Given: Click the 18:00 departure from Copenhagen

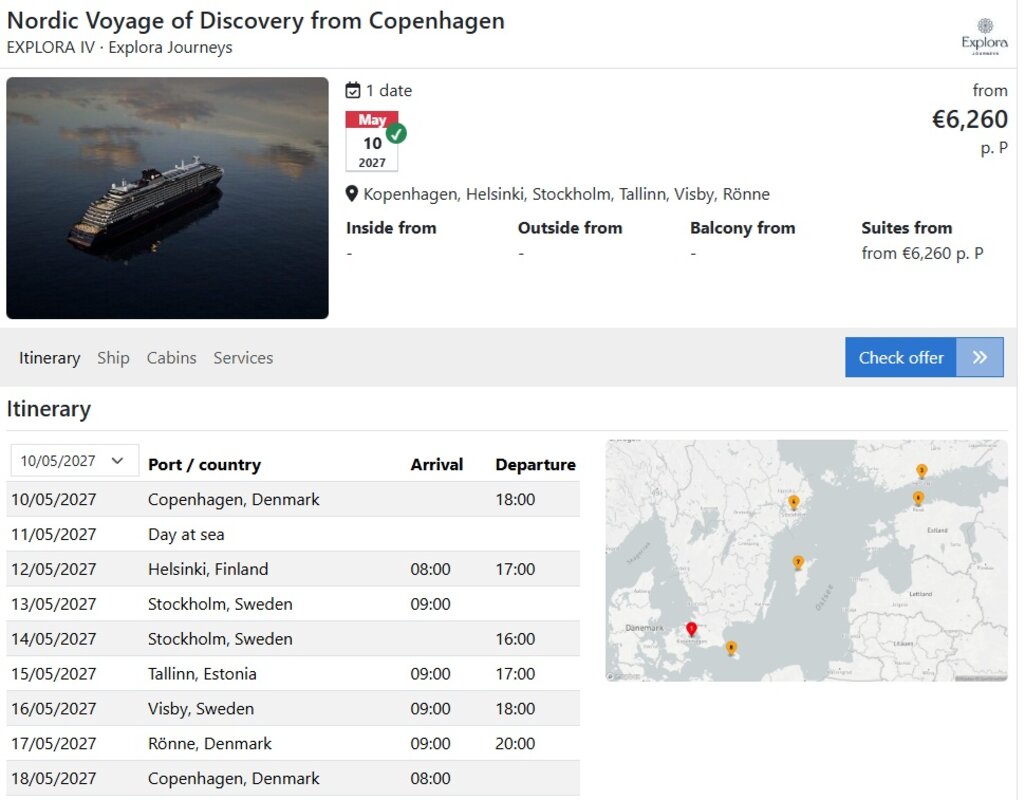Looking at the screenshot, I should tap(515, 499).
